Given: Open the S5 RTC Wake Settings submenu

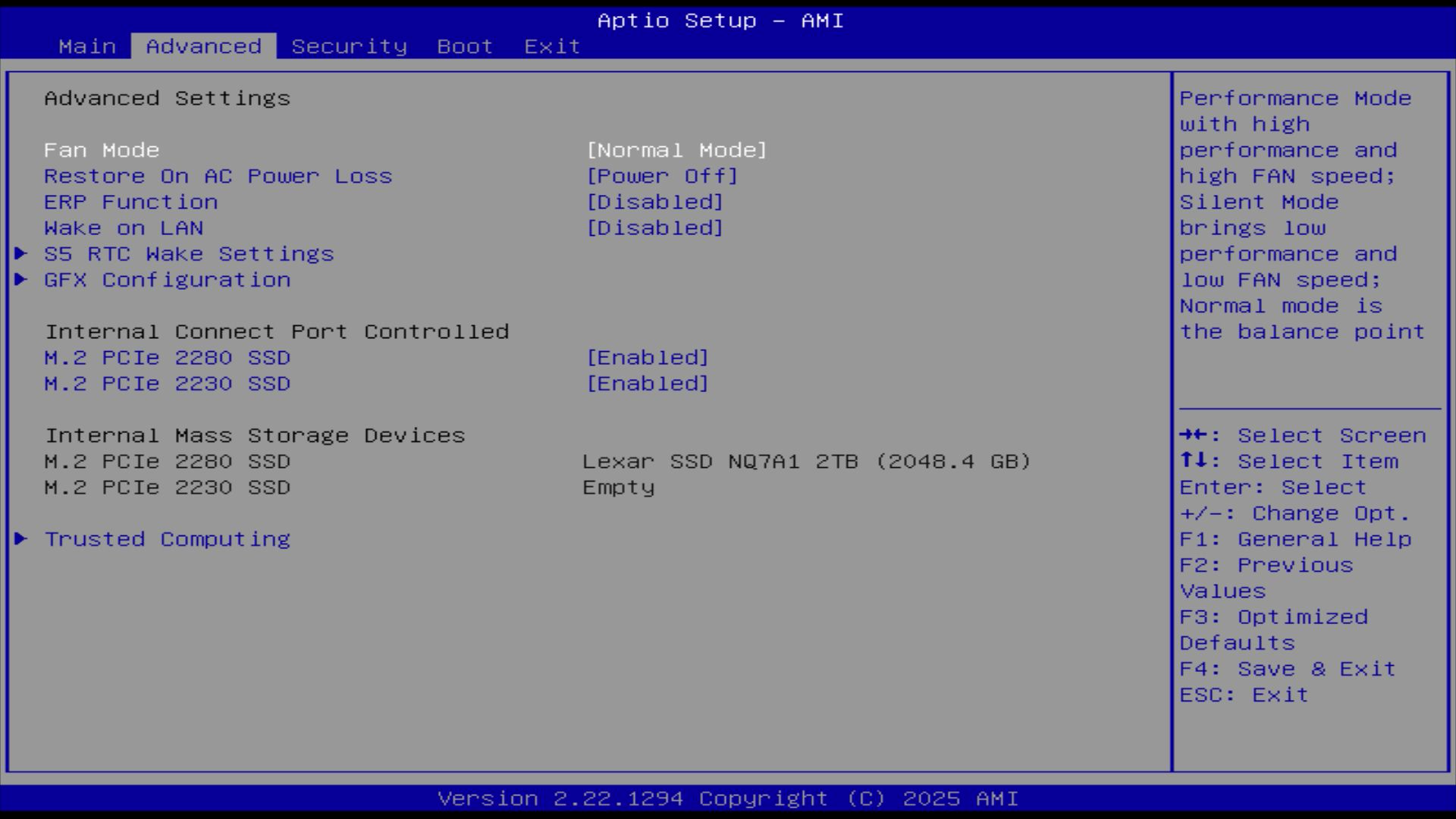Looking at the screenshot, I should pyautogui.click(x=189, y=253).
